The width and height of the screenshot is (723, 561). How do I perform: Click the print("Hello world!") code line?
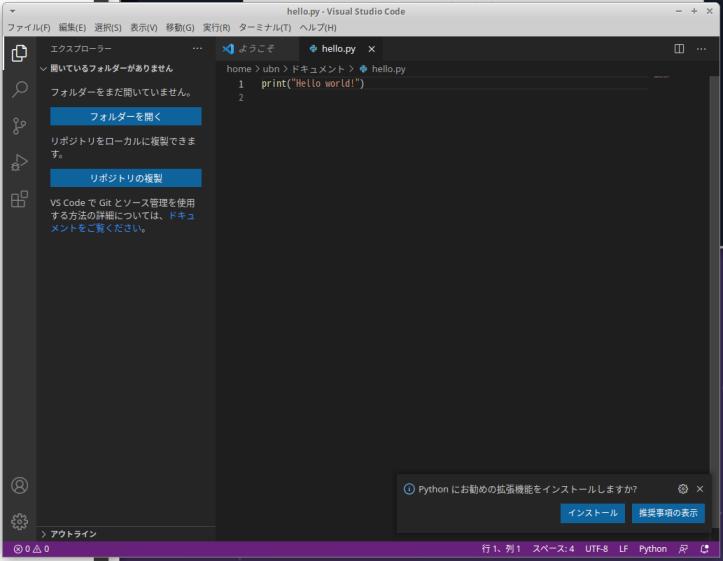tap(313, 84)
